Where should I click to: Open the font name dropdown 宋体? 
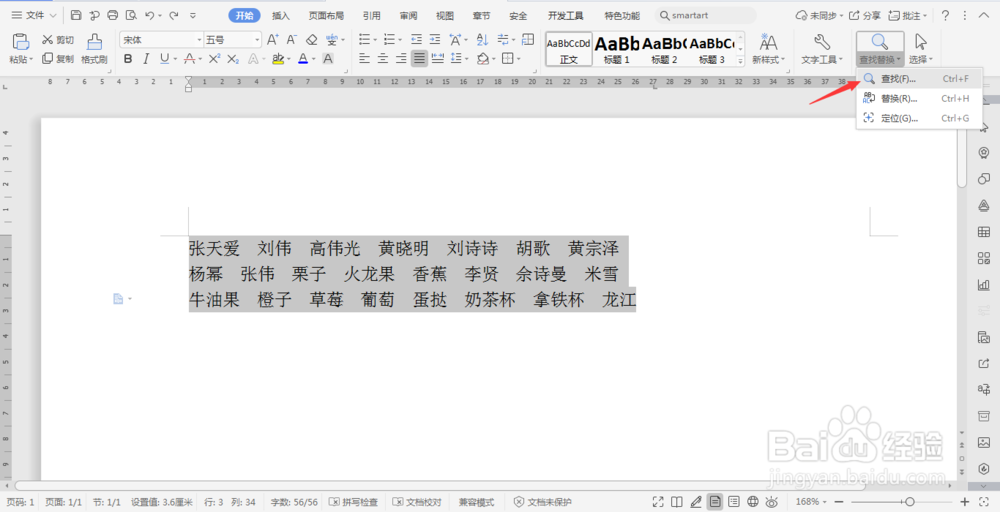199,40
